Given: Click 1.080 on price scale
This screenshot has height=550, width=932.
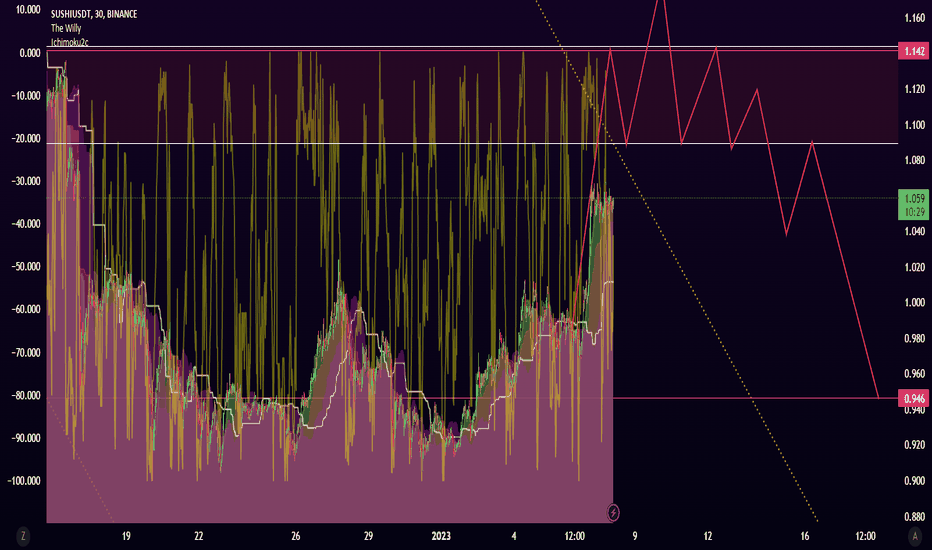Looking at the screenshot, I should coord(914,160).
